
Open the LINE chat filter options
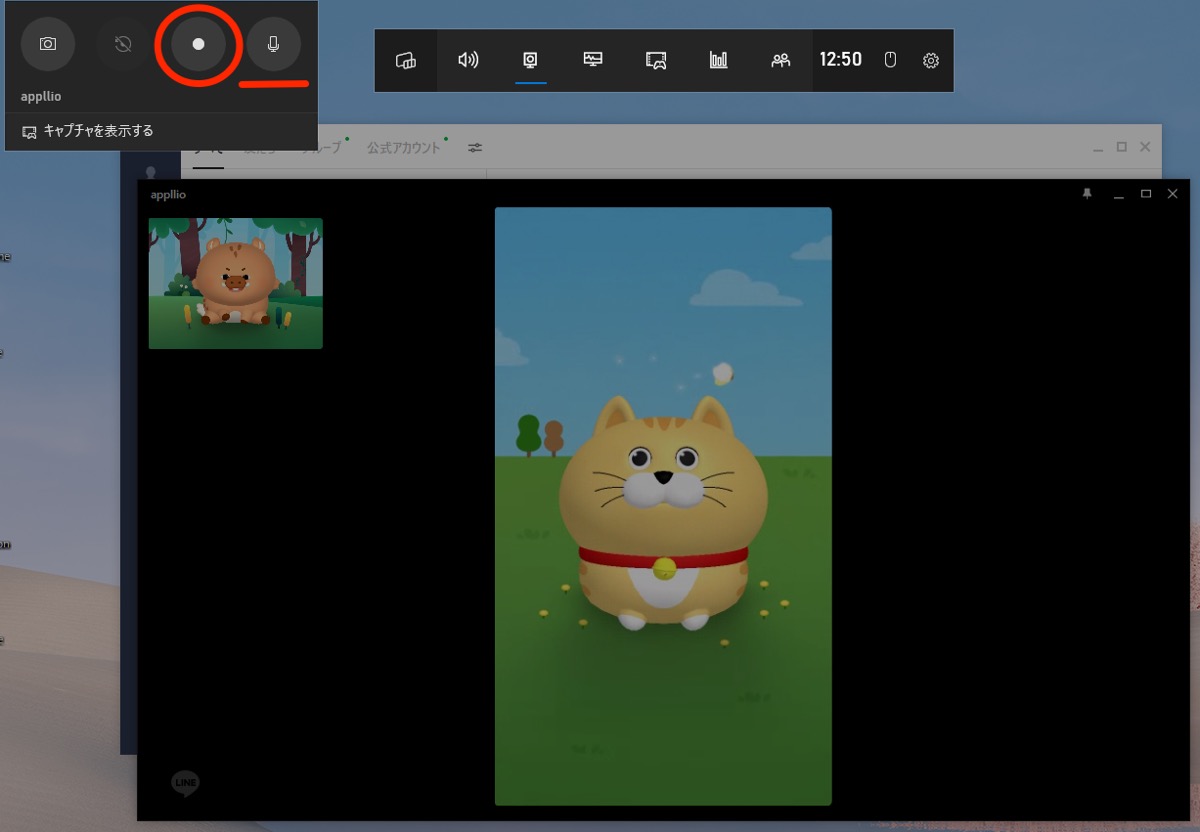473,147
